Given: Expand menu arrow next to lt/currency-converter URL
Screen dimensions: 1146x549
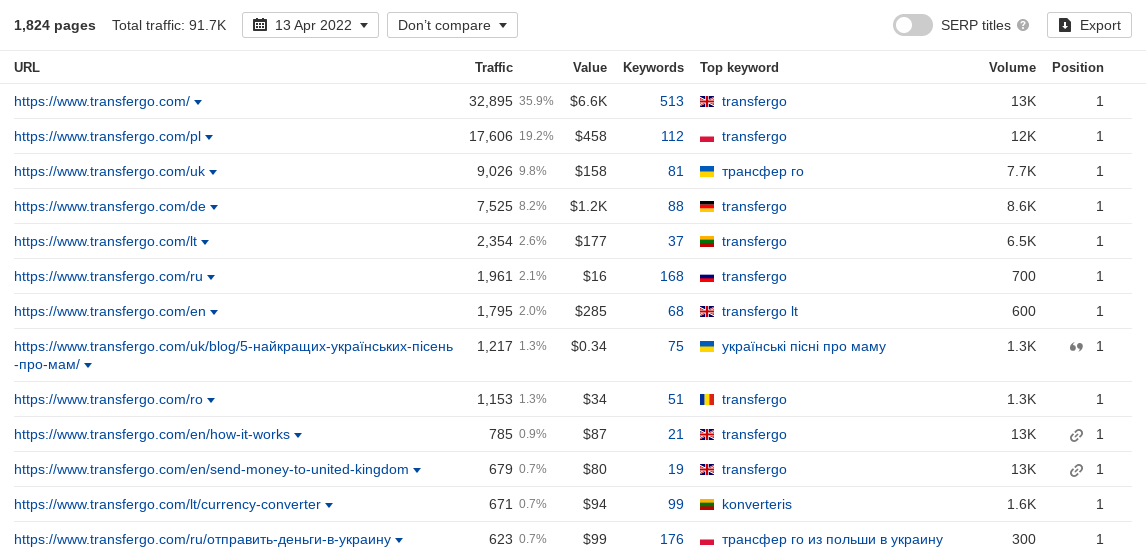Looking at the screenshot, I should click(330, 506).
